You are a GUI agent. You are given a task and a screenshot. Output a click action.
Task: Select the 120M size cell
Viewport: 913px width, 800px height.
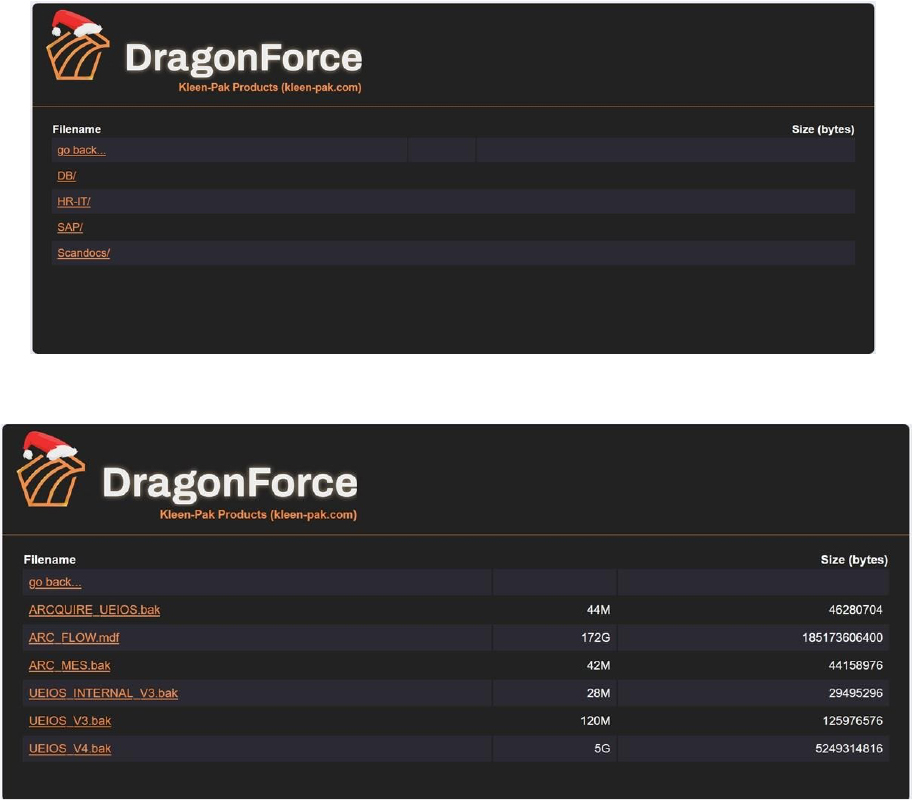pos(596,721)
